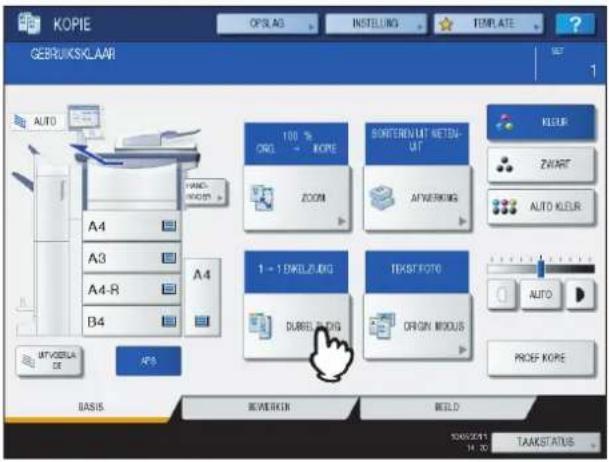Switch to the BEWERKEN tab
This screenshot has width=609, height=462.
(x=269, y=407)
